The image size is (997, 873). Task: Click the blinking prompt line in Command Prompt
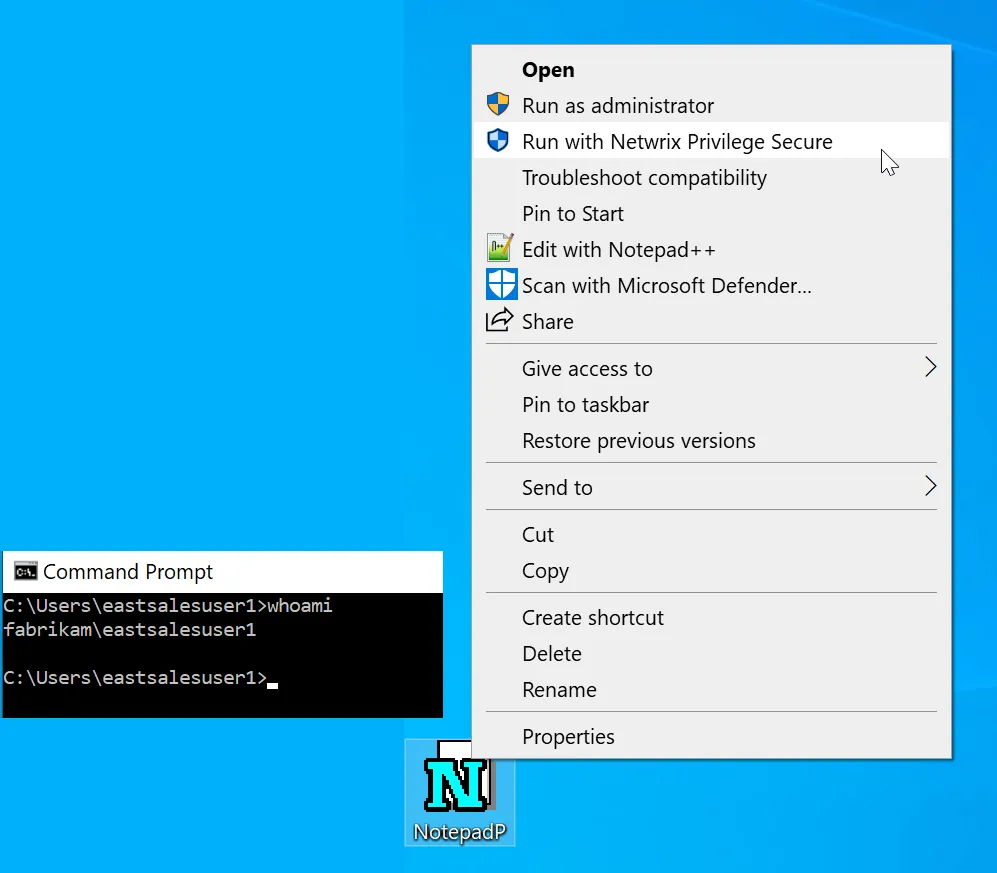coord(141,678)
